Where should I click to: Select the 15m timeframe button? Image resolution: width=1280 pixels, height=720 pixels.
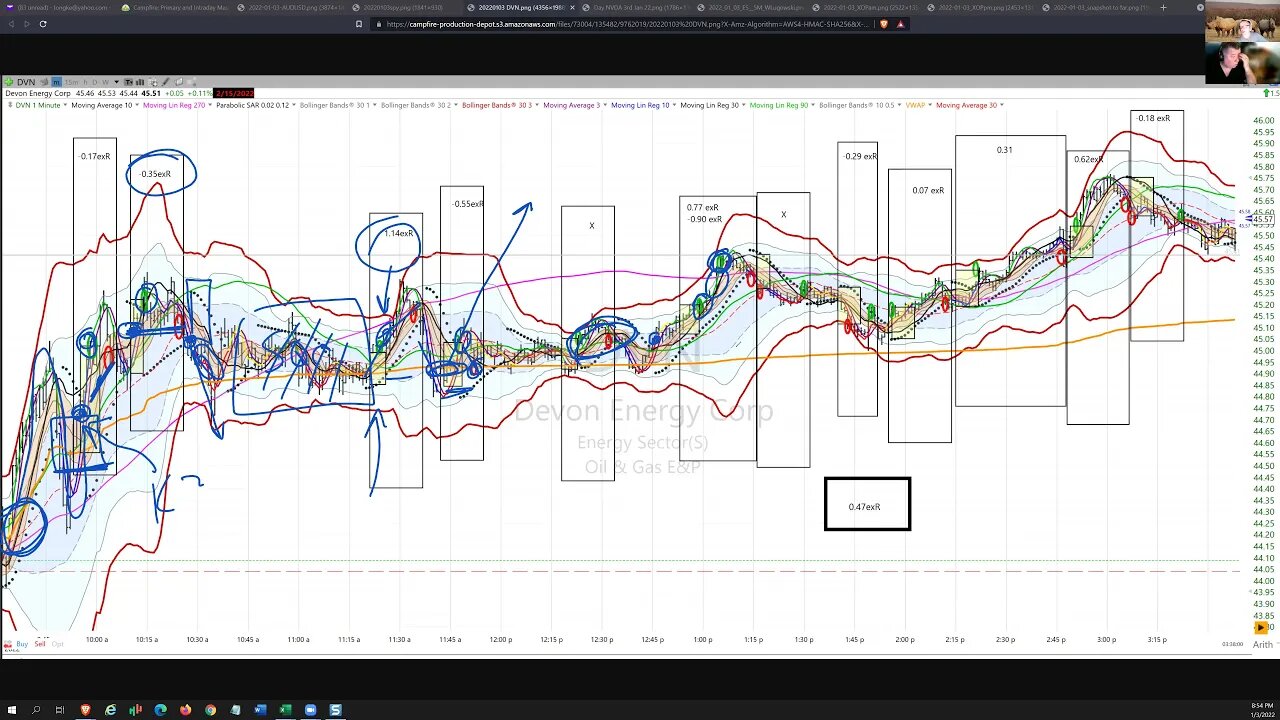click(71, 82)
